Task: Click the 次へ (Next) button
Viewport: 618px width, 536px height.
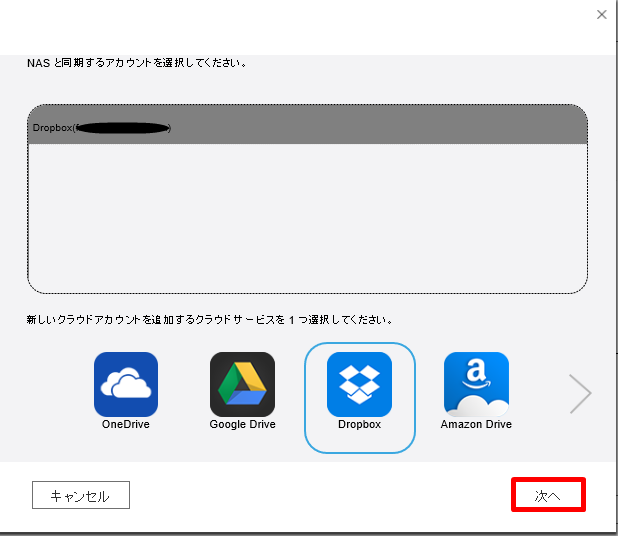Action: (x=548, y=495)
